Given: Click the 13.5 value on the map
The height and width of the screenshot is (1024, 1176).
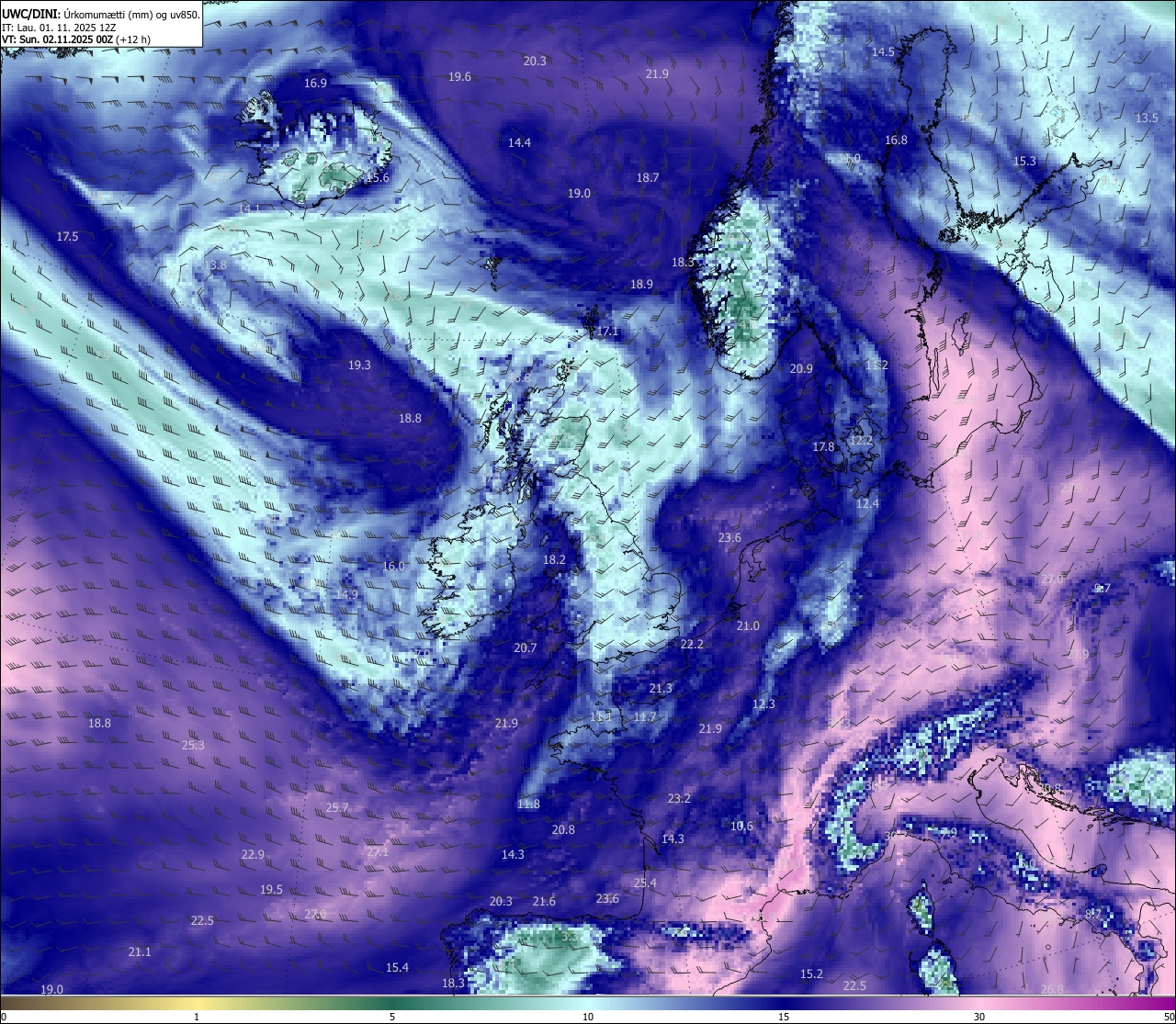Looking at the screenshot, I should tap(1147, 118).
